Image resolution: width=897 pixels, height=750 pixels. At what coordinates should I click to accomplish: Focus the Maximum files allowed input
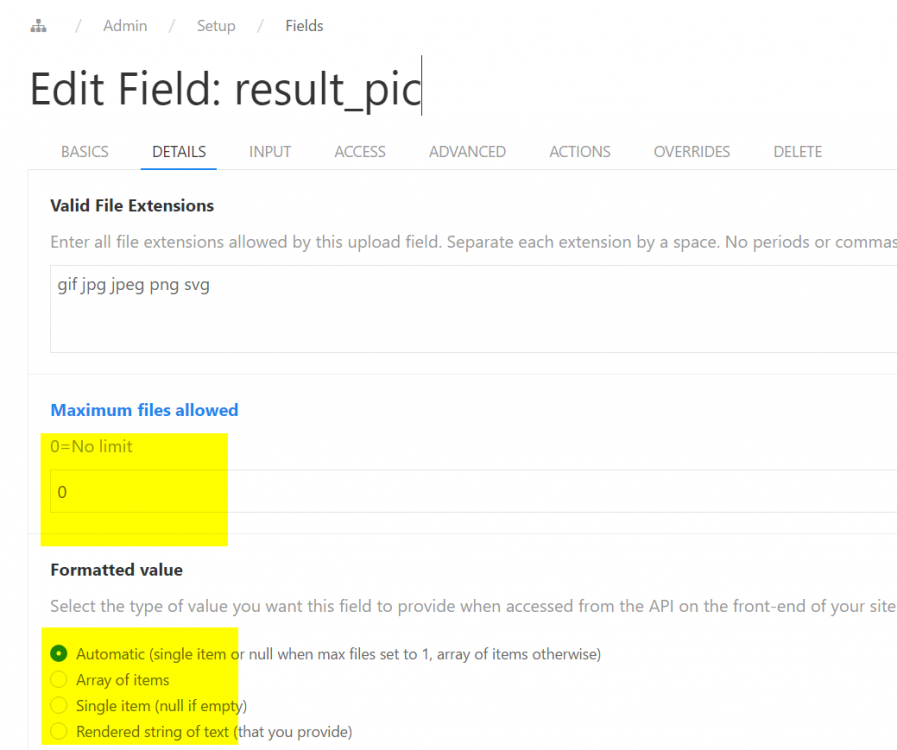[x=470, y=492]
